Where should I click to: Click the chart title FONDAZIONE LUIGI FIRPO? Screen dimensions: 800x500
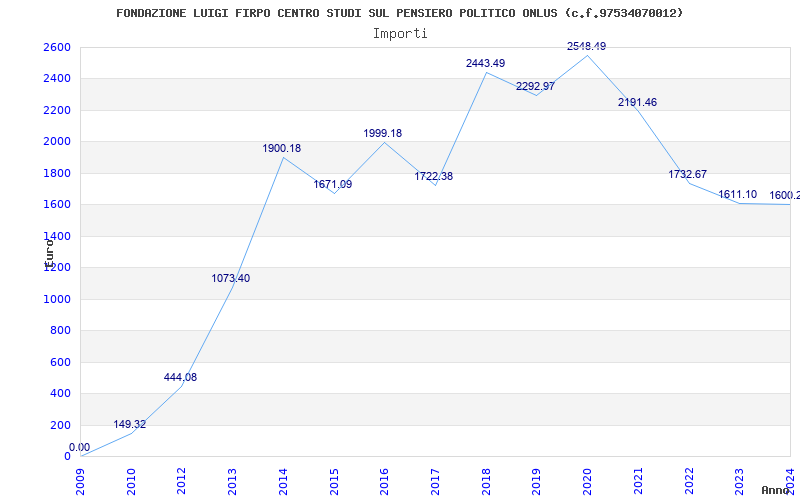399,13
